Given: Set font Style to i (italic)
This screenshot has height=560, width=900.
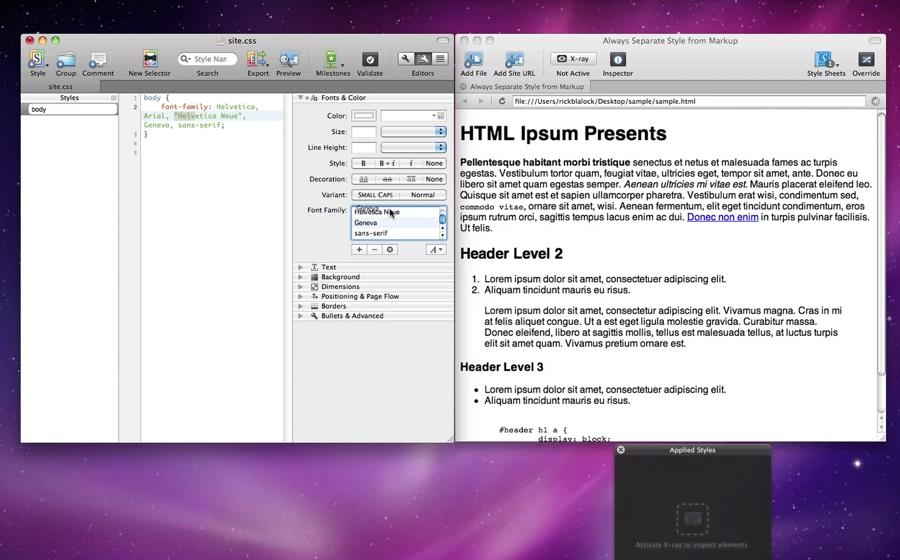Looking at the screenshot, I should [411, 164].
